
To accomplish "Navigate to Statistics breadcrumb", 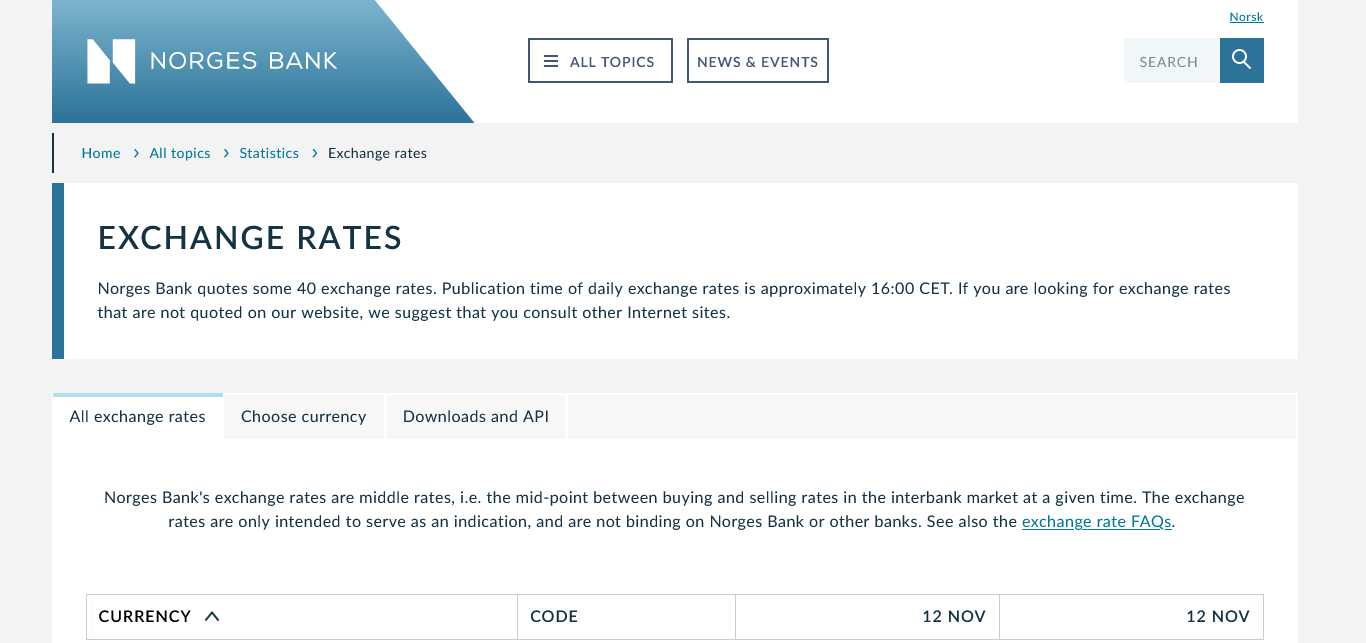I will pos(269,153).
